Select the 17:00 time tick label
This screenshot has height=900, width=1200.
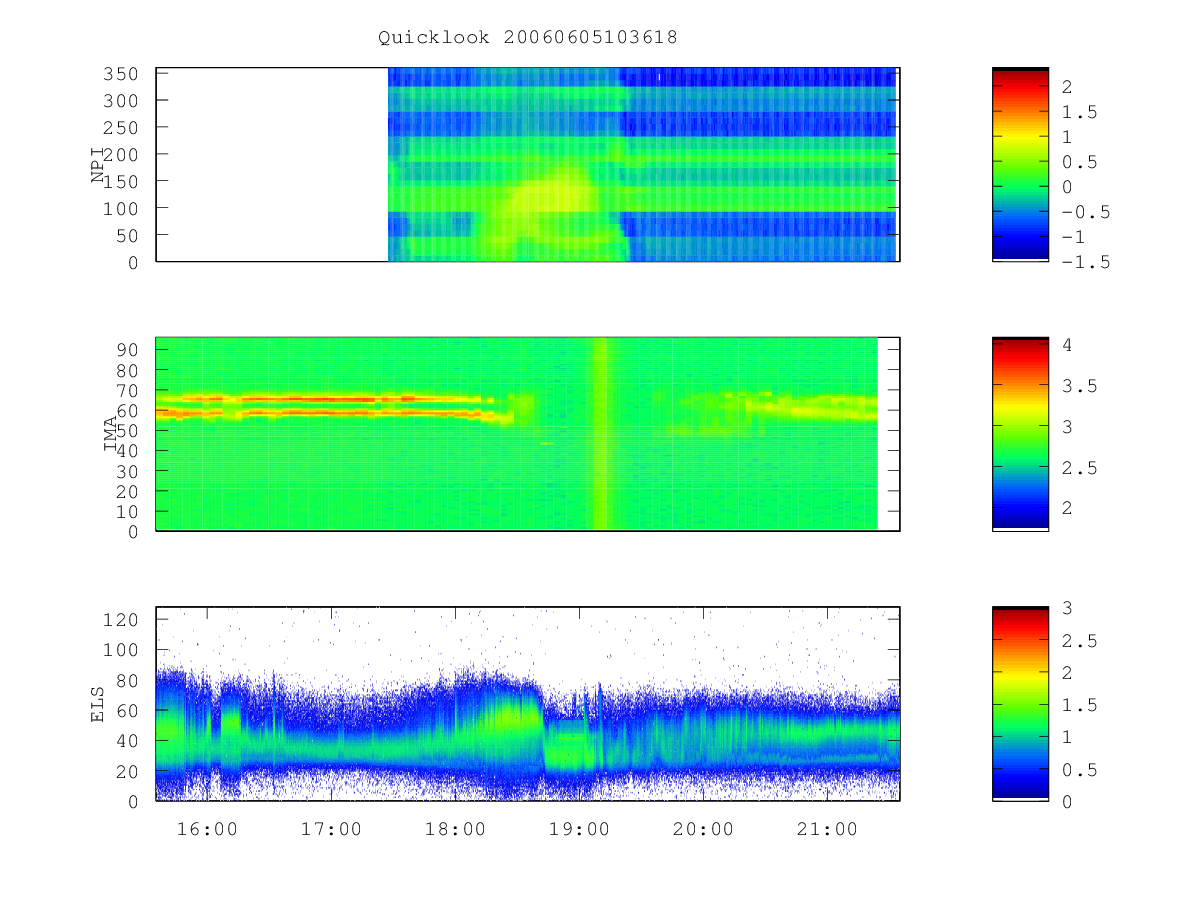pyautogui.click(x=331, y=830)
